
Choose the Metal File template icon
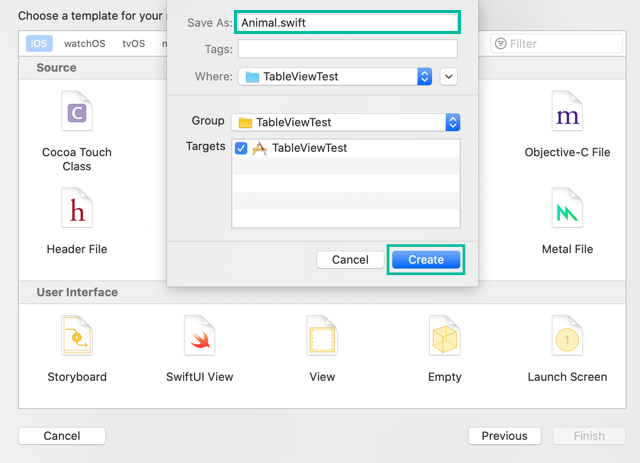tap(567, 211)
